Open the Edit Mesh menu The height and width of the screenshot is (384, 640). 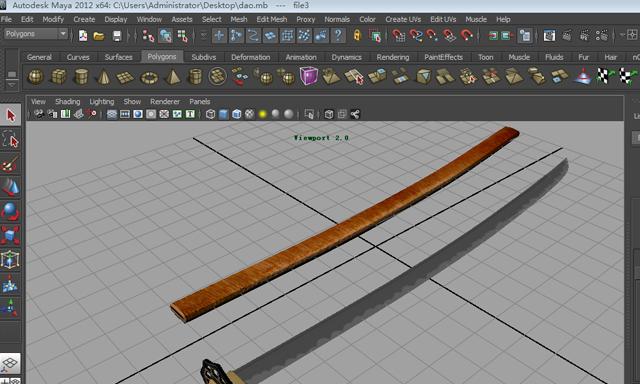pos(271,19)
